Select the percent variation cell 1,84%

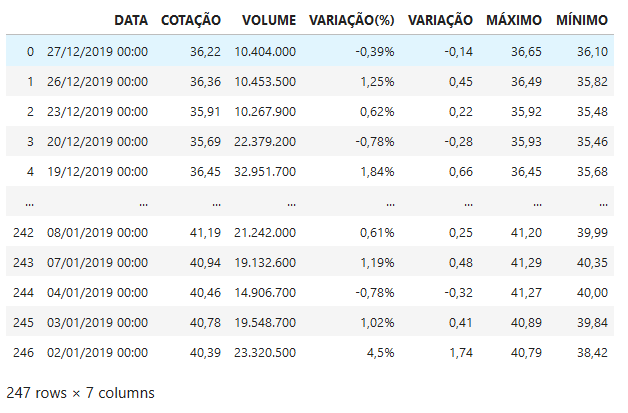coord(374,171)
